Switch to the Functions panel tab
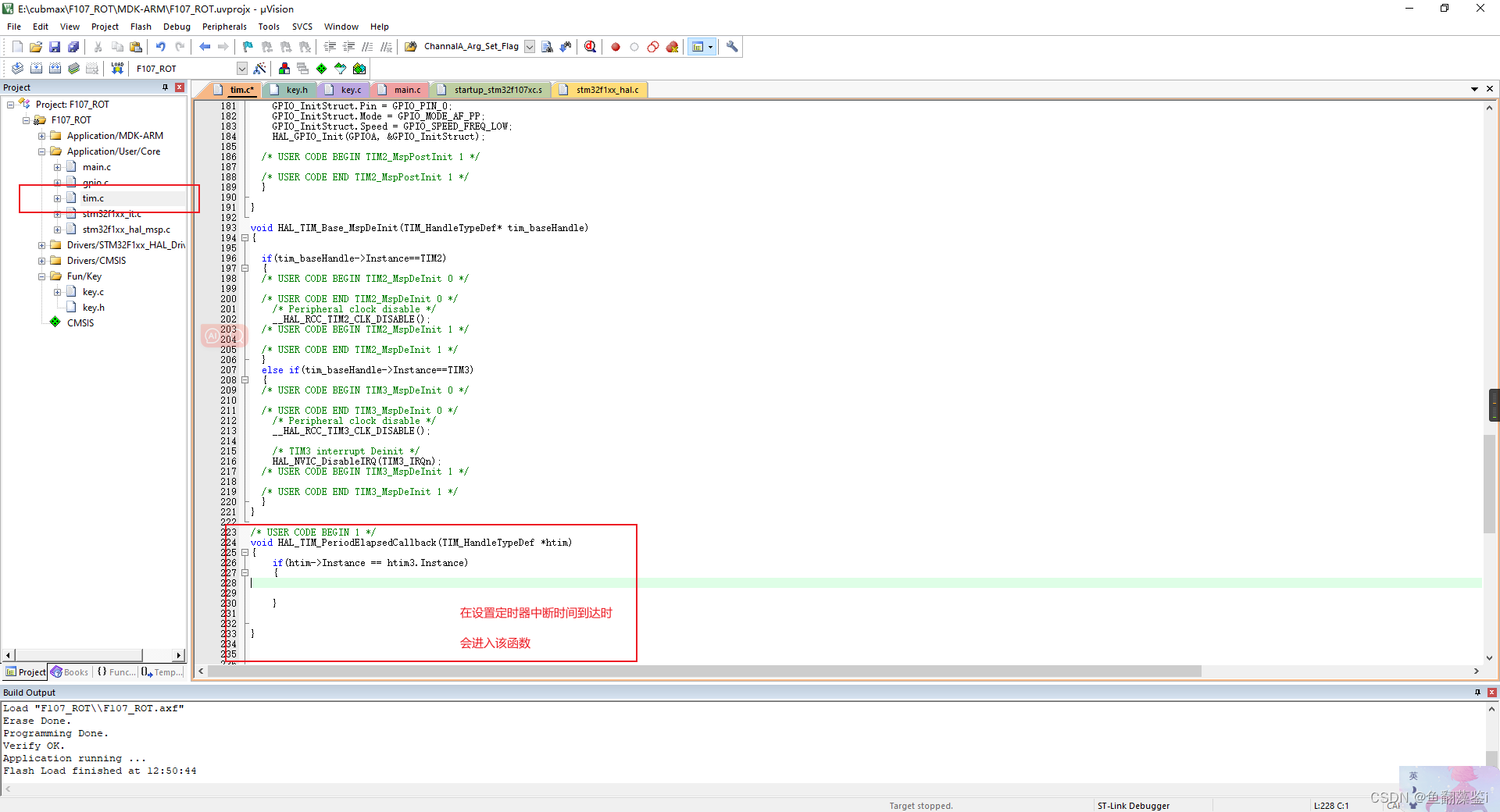1500x812 pixels. [116, 672]
